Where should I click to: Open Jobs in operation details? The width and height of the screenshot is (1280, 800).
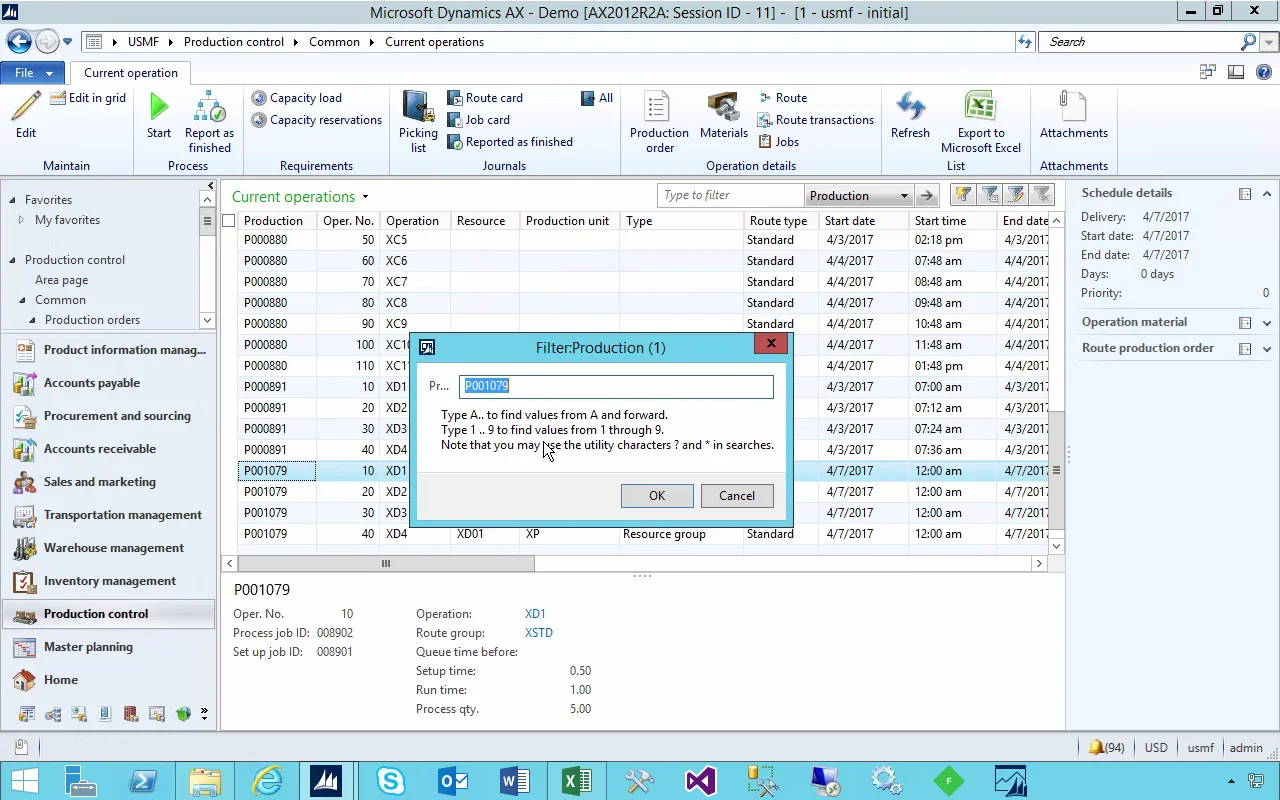coord(779,142)
